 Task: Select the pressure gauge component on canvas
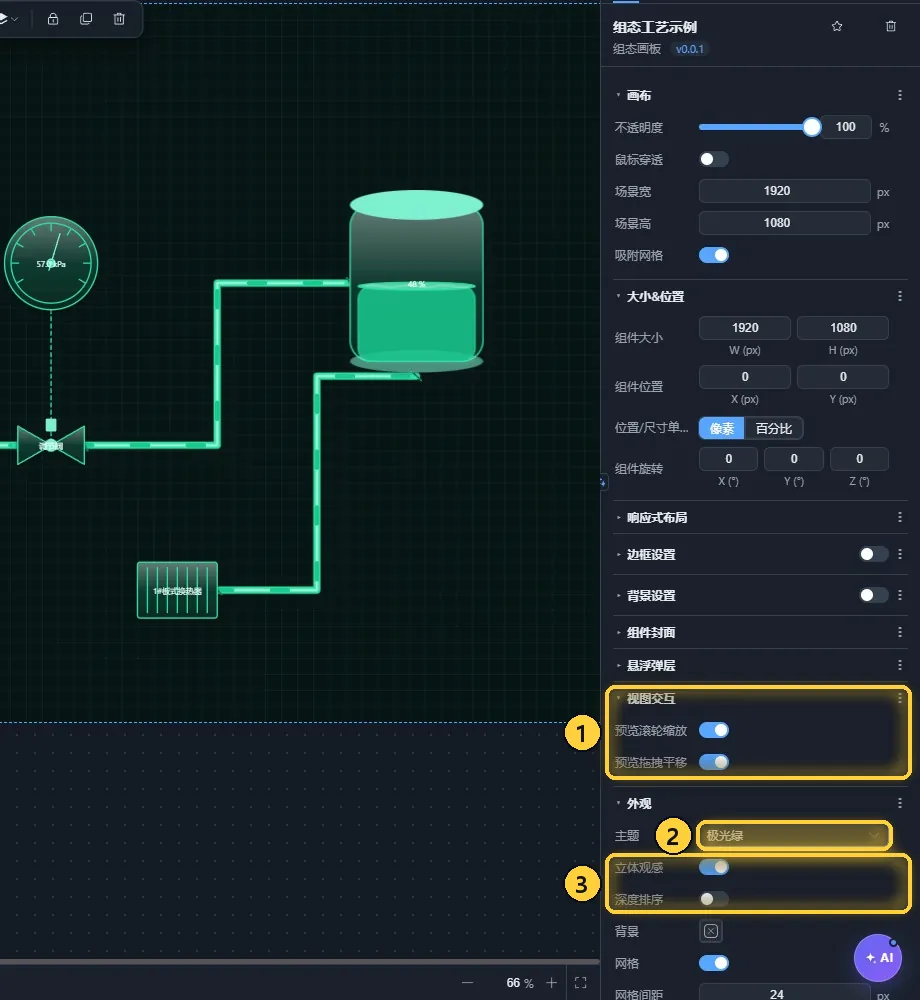pos(51,263)
